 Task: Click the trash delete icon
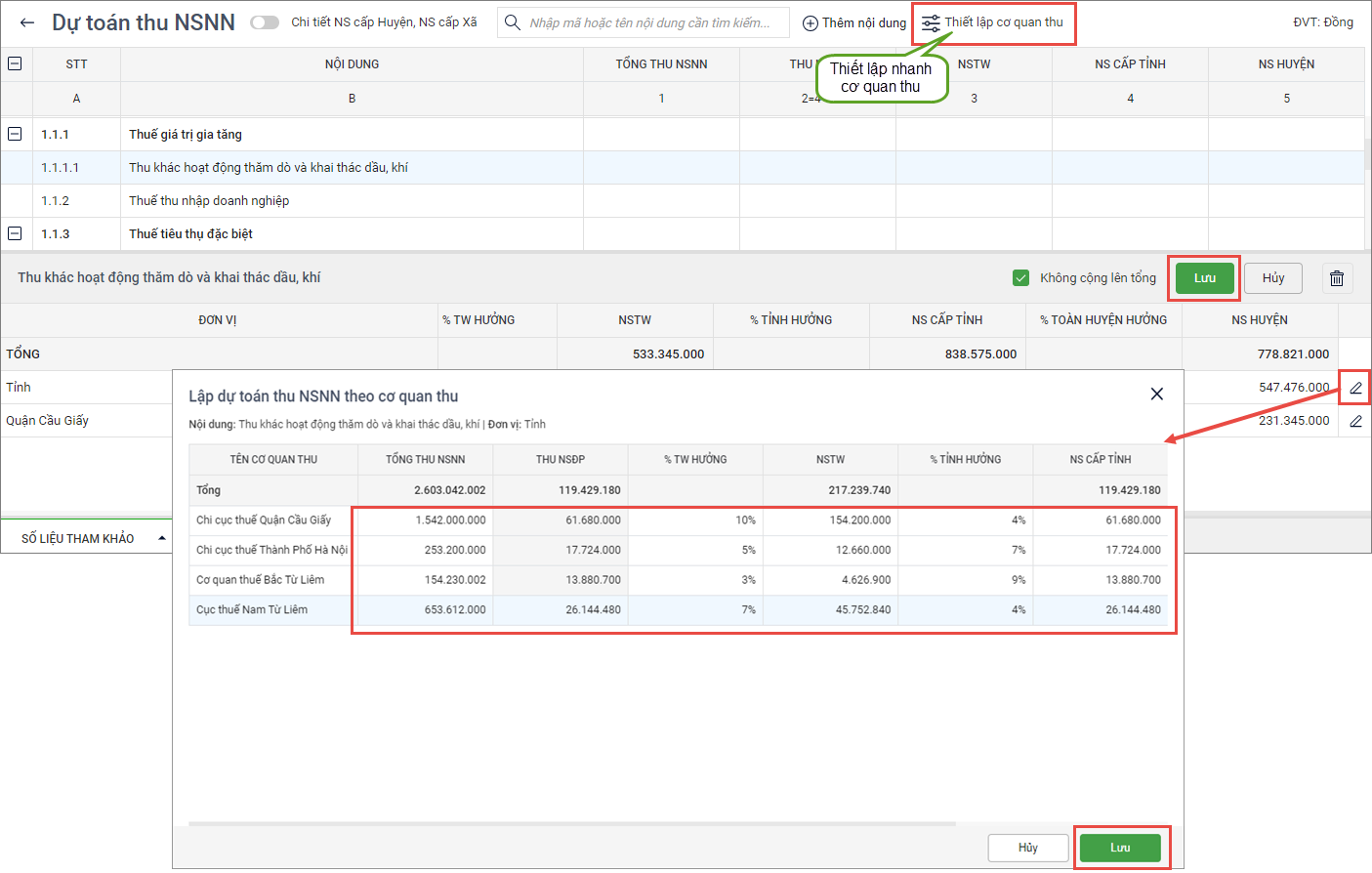coord(1337,278)
